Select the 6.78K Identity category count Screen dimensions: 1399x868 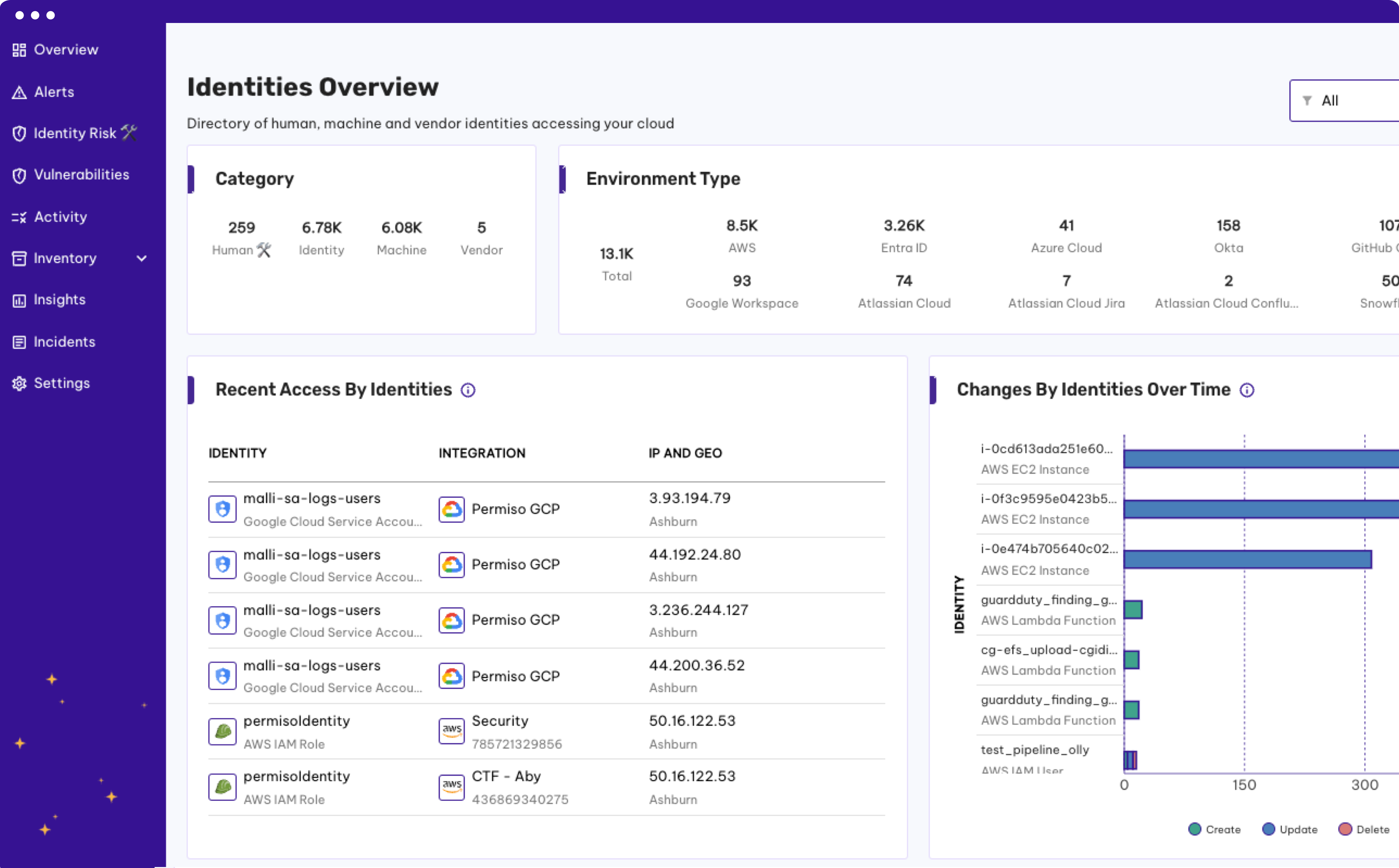[322, 228]
